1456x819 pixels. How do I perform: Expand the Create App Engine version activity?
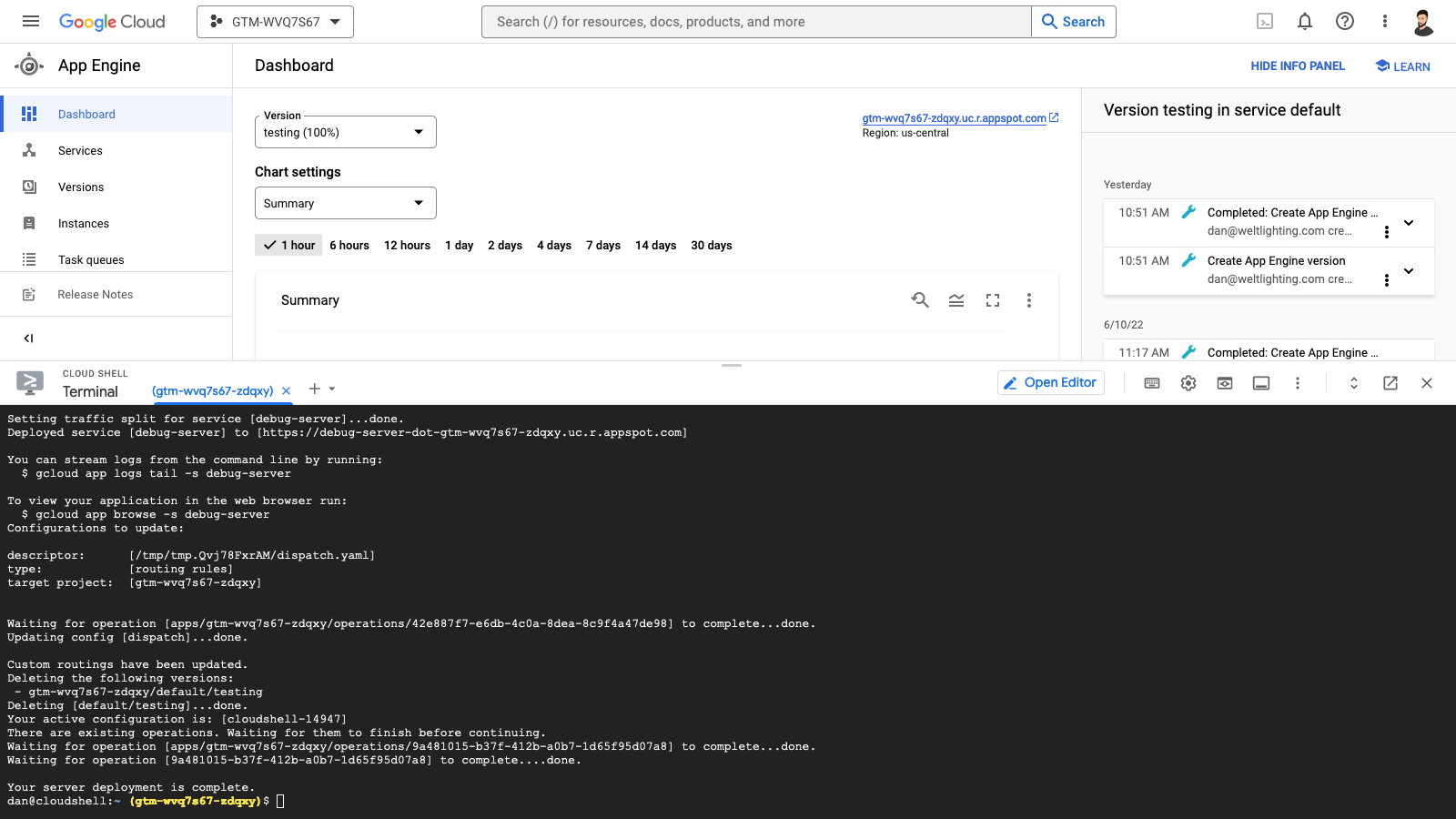pos(1409,271)
